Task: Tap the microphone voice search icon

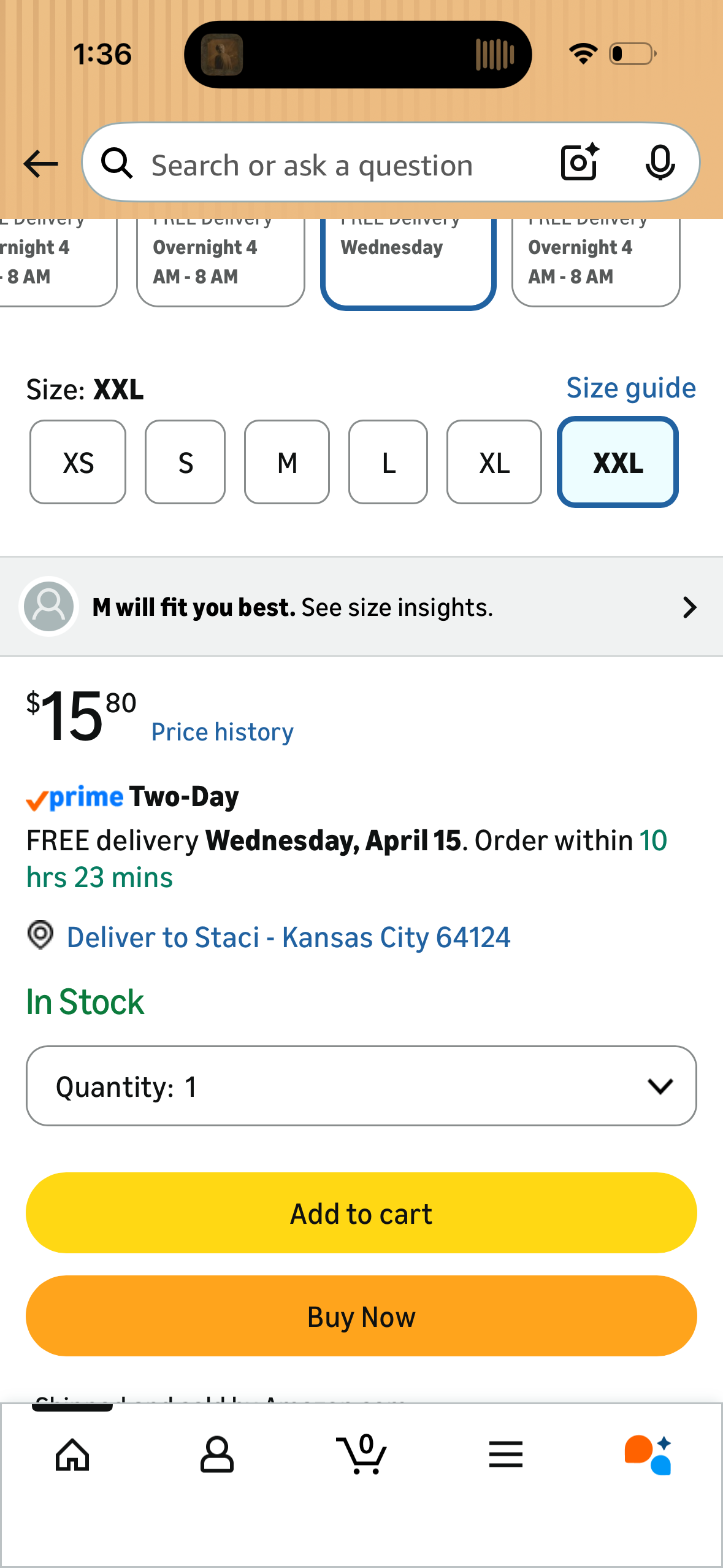Action: point(660,163)
